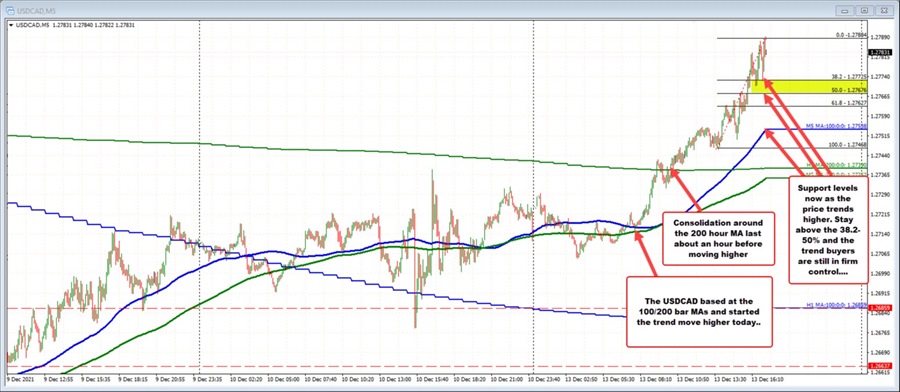Screen dimensions: 900x392
Task: Click price axis value 1.27065
Action: point(880,254)
